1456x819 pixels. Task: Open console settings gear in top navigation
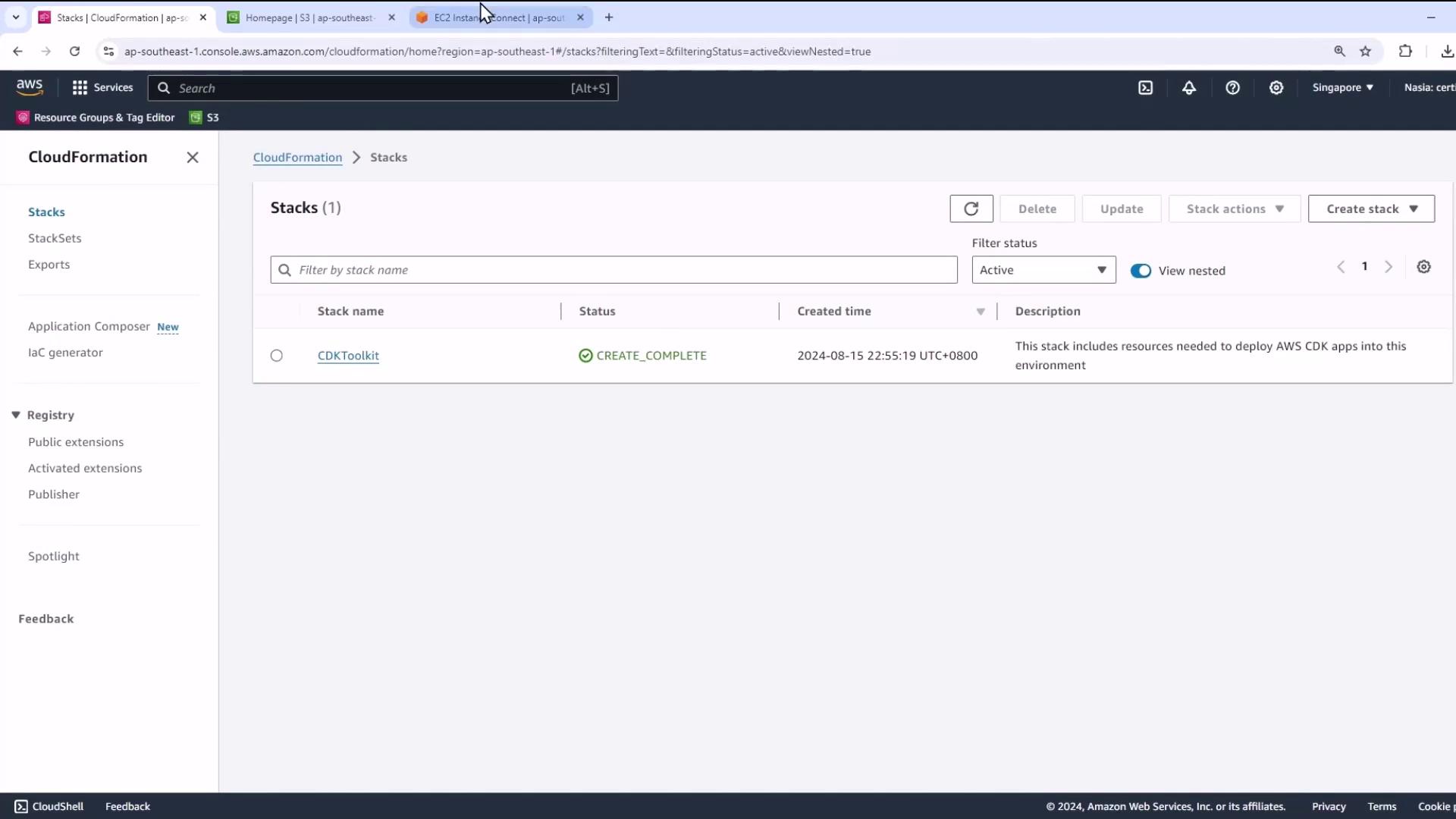pos(1276,88)
